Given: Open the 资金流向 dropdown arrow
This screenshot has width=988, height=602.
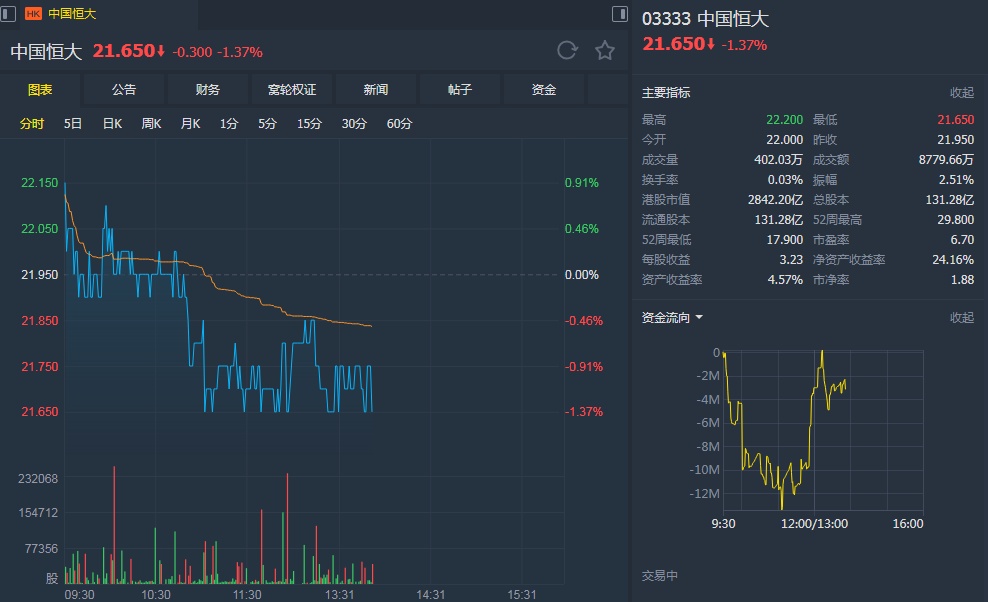Looking at the screenshot, I should click(x=699, y=318).
